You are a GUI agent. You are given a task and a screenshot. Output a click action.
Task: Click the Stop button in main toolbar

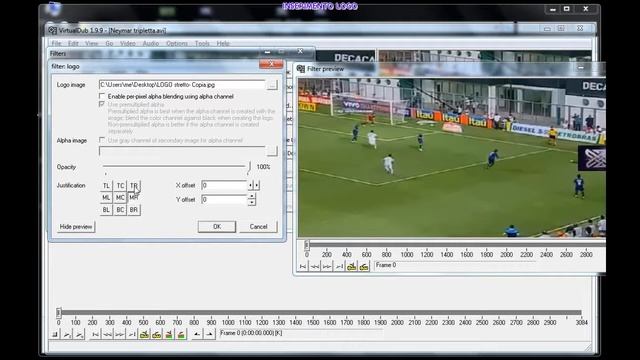tap(55, 334)
